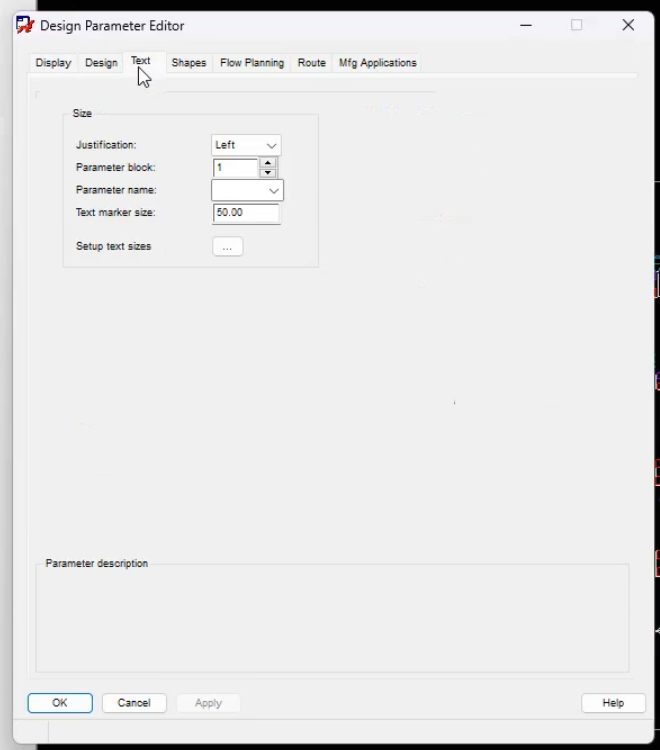This screenshot has height=750, width=660.
Task: Click the Text marker size field
Action: pos(246,213)
